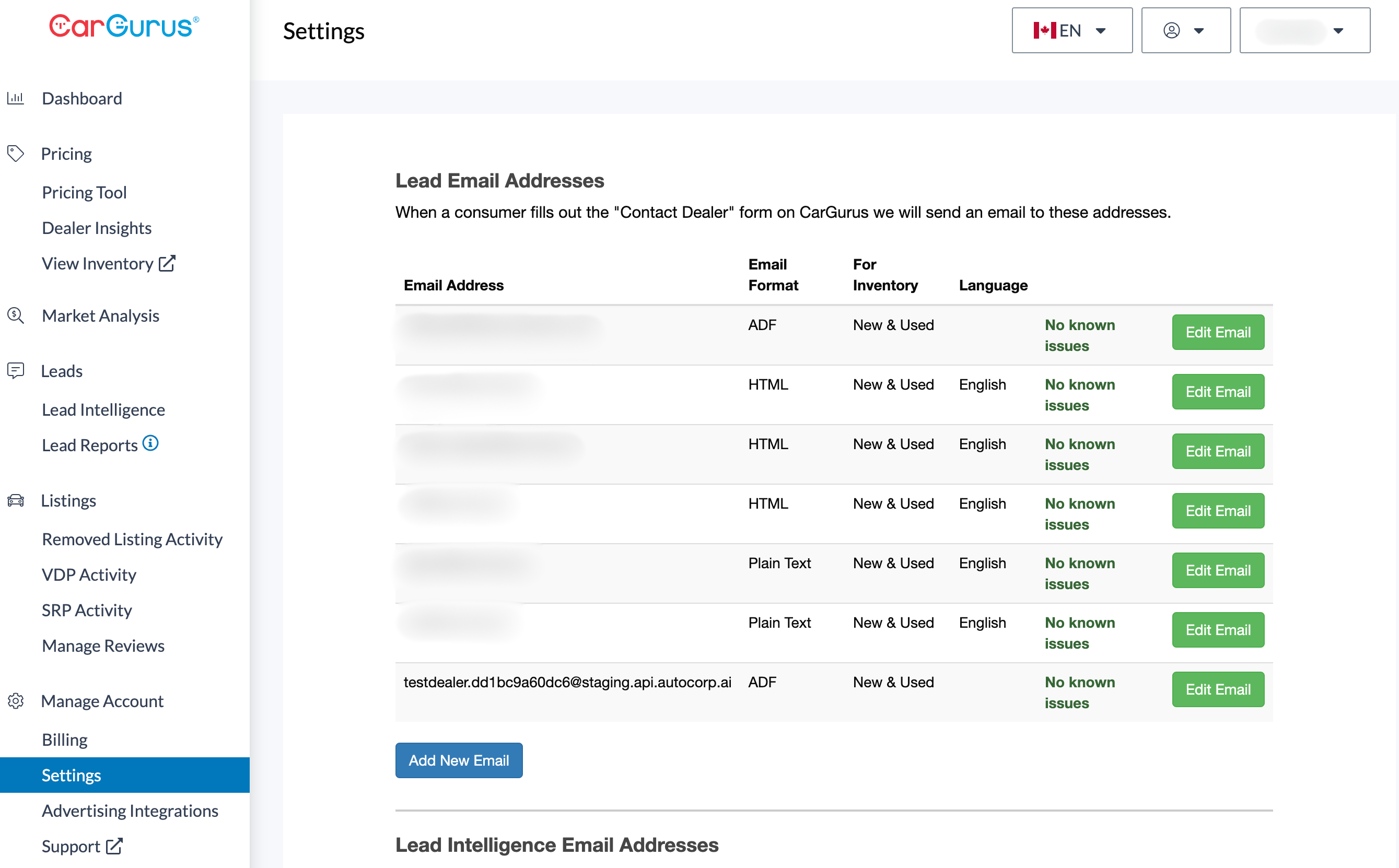Edit the testdealer autocorp ADF email
Screen dimensions: 1399x868
coord(1217,689)
